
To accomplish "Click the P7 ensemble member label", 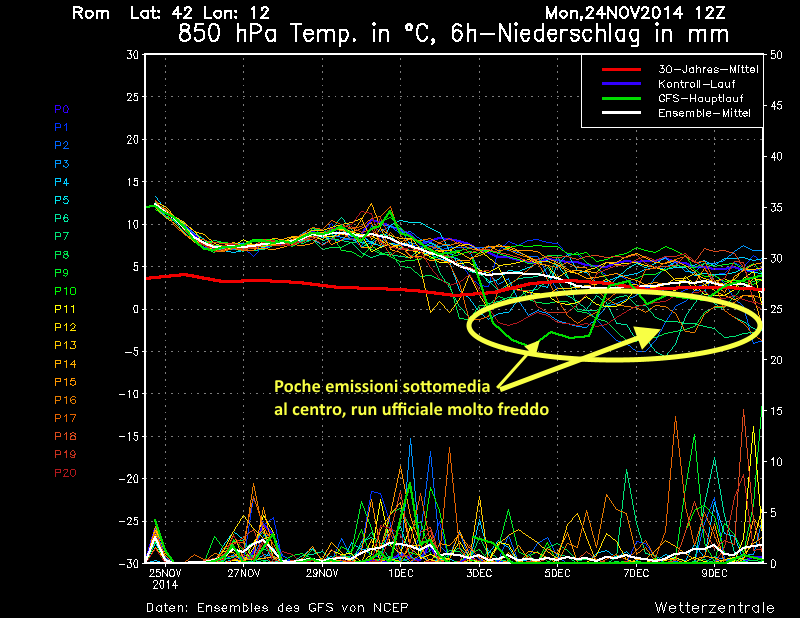I will coord(61,236).
